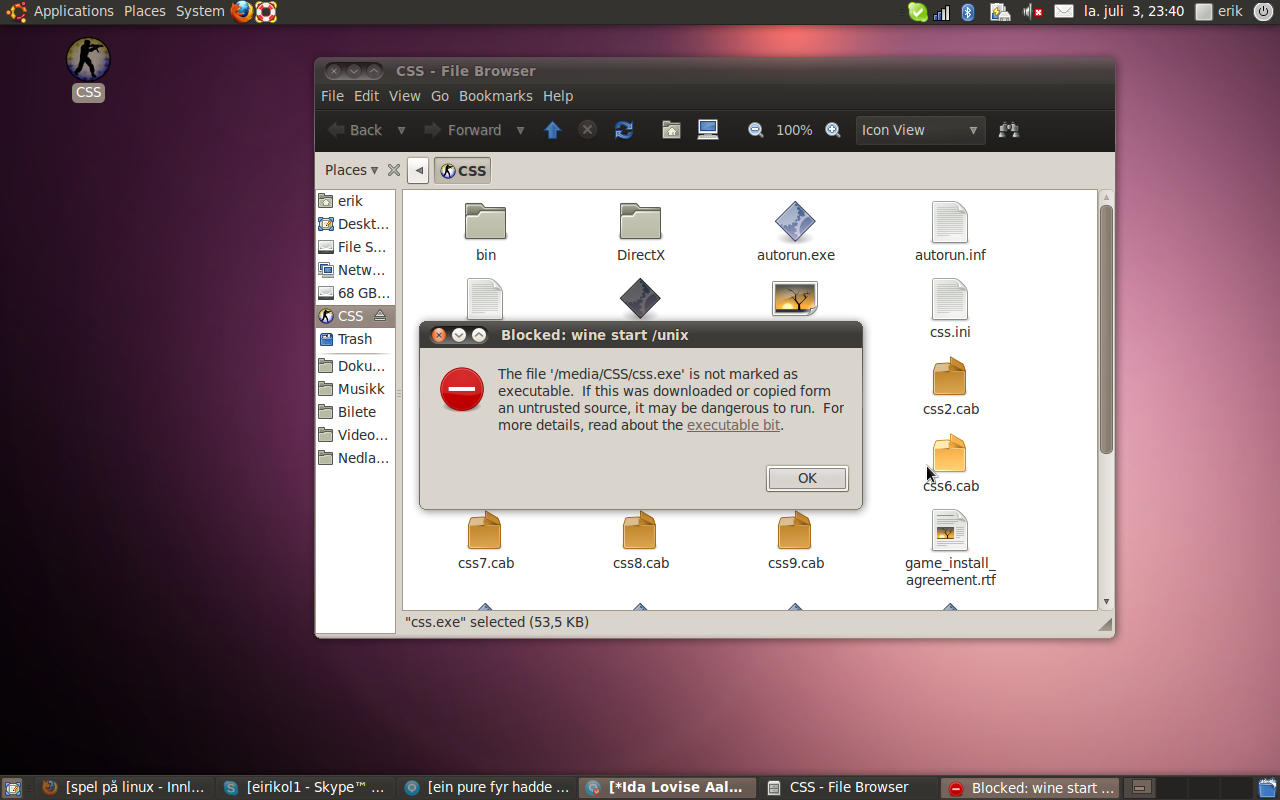Open Forward history dropdown arrow
The image size is (1280, 800).
pyautogui.click(x=520, y=130)
